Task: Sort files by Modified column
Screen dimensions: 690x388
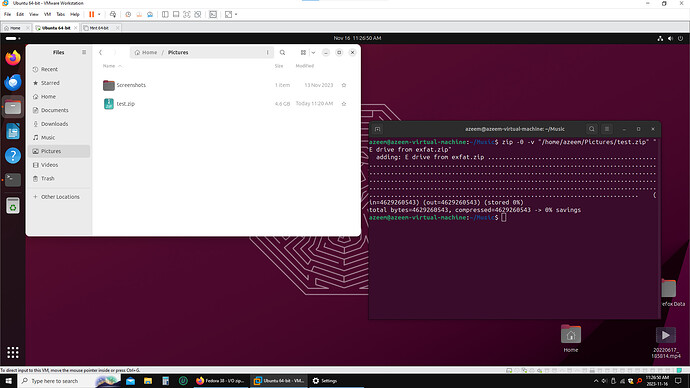Action: click(305, 66)
